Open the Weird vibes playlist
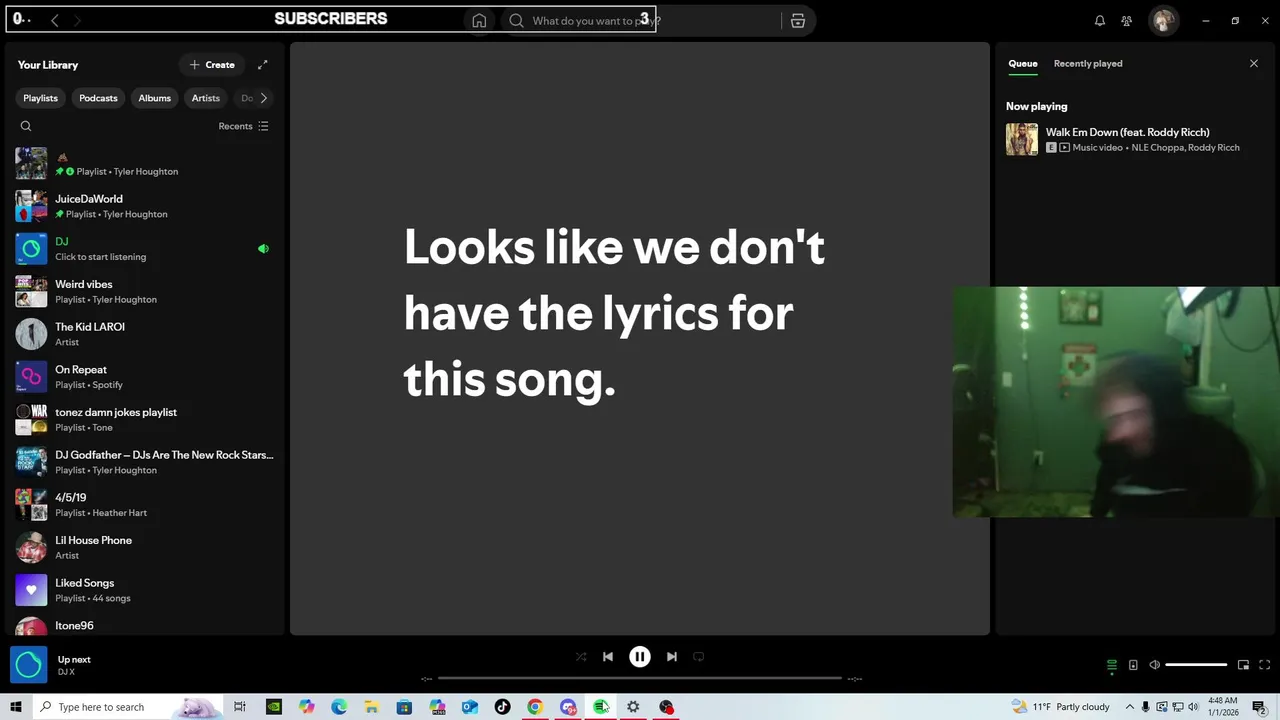This screenshot has height=720, width=1280. pyautogui.click(x=144, y=291)
